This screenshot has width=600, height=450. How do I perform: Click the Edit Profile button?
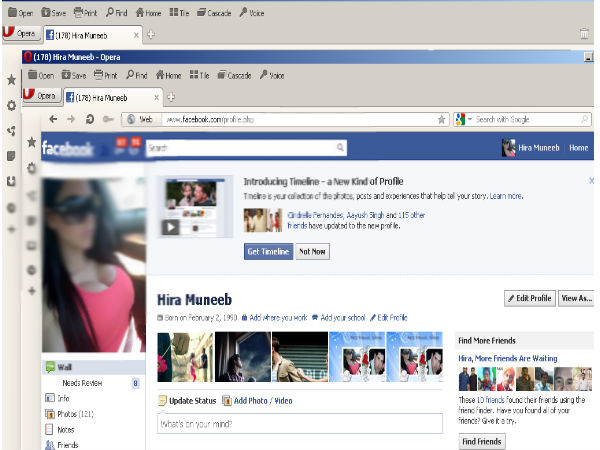(530, 298)
